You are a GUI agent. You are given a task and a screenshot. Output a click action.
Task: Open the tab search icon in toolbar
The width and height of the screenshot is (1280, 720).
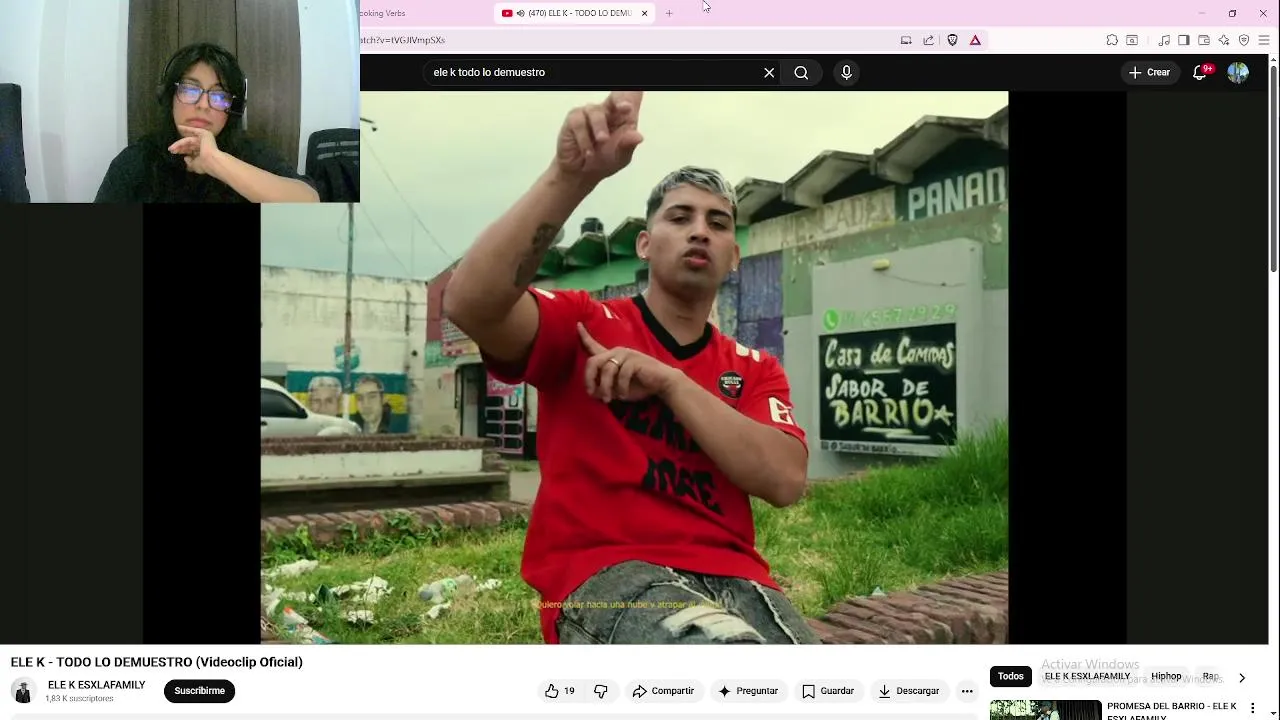pyautogui.click(x=1132, y=40)
